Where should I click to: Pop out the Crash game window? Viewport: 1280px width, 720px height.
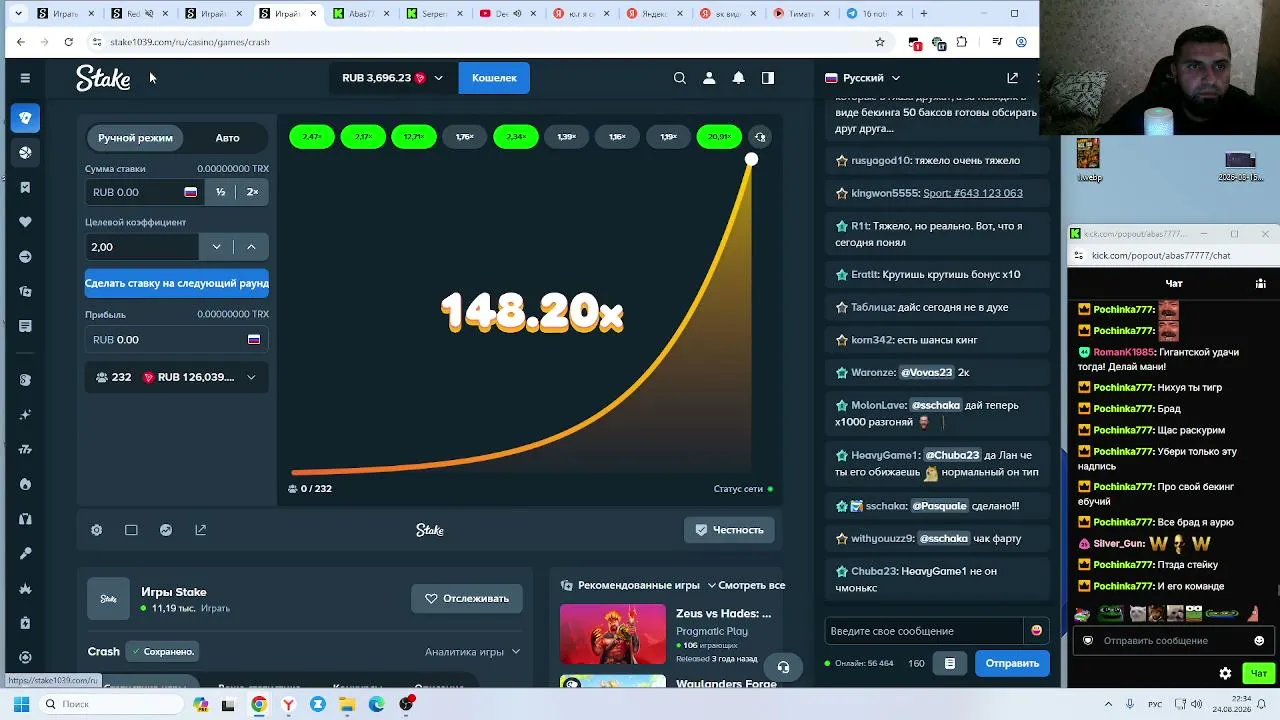pyautogui.click(x=201, y=530)
